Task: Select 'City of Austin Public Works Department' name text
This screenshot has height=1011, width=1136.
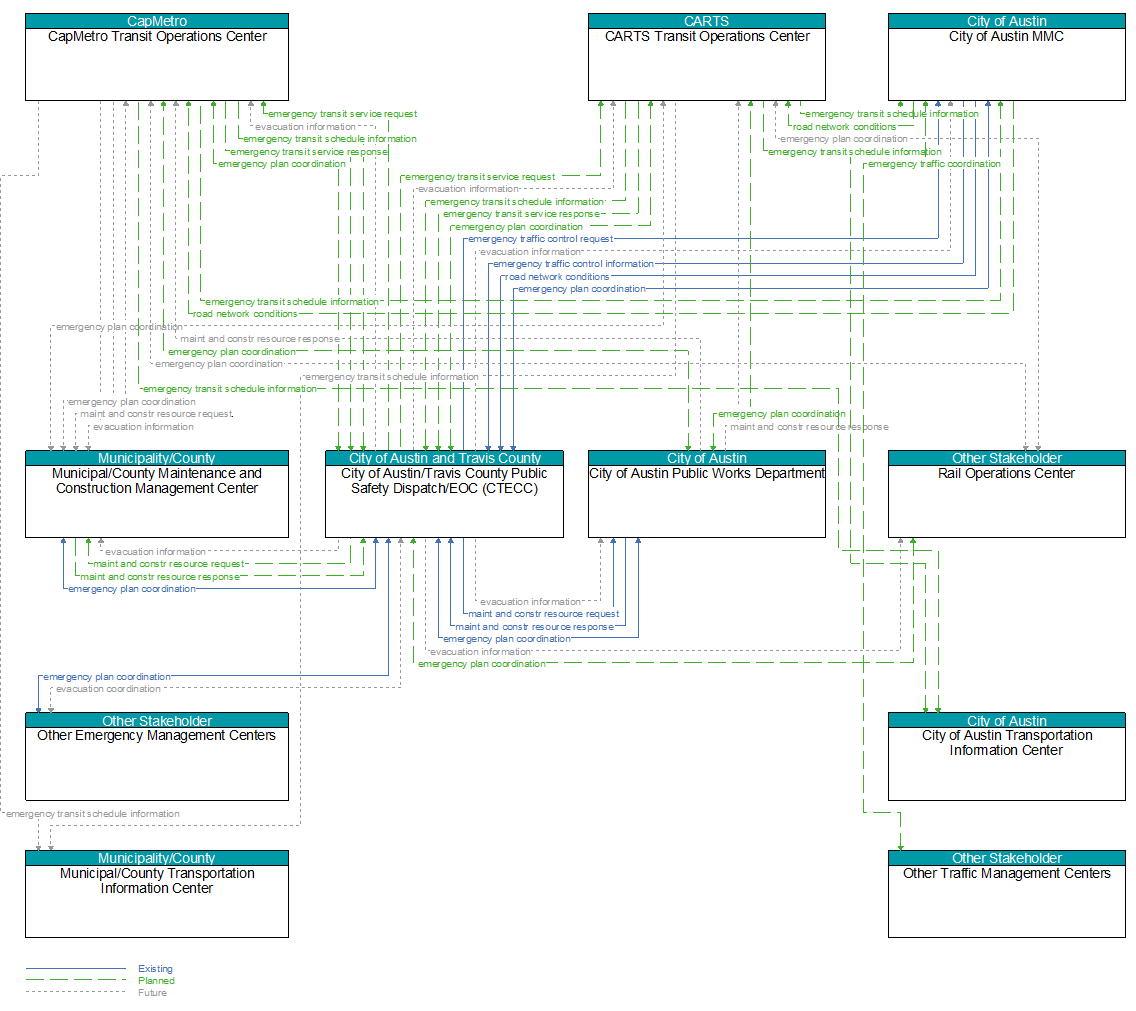Action: point(707,473)
